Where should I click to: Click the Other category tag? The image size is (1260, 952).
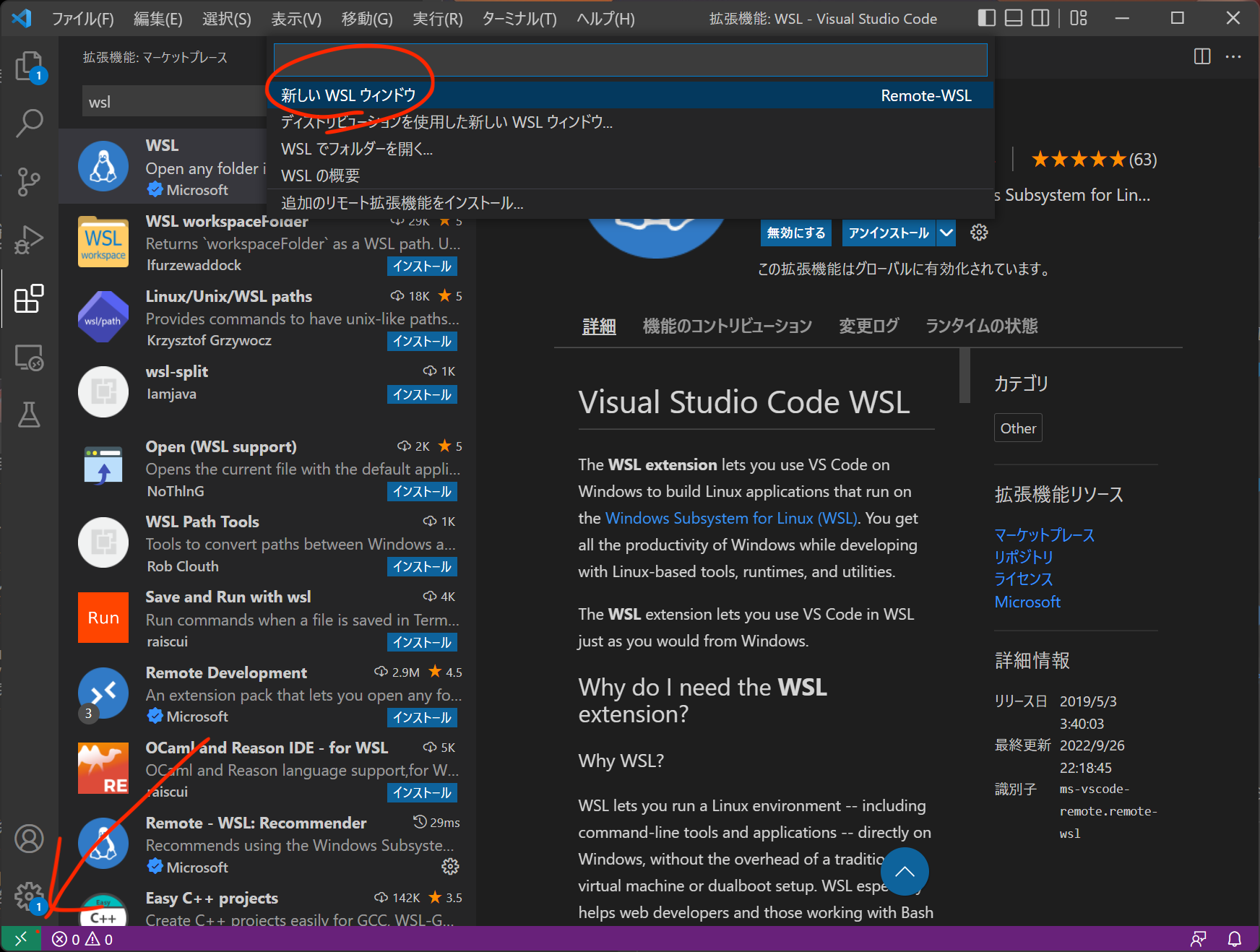coord(1018,428)
